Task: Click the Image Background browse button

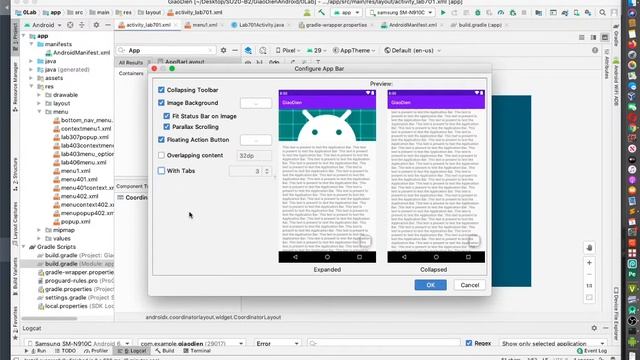Action: tap(256, 103)
